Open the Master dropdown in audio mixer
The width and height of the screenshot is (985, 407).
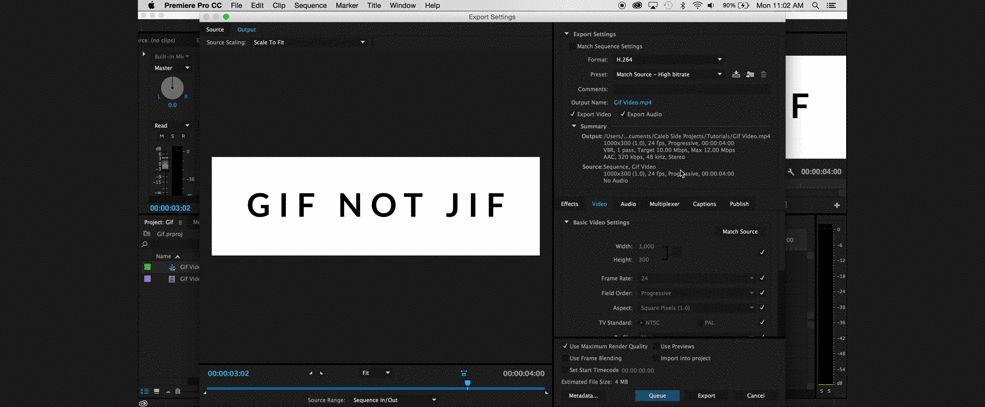(171, 68)
